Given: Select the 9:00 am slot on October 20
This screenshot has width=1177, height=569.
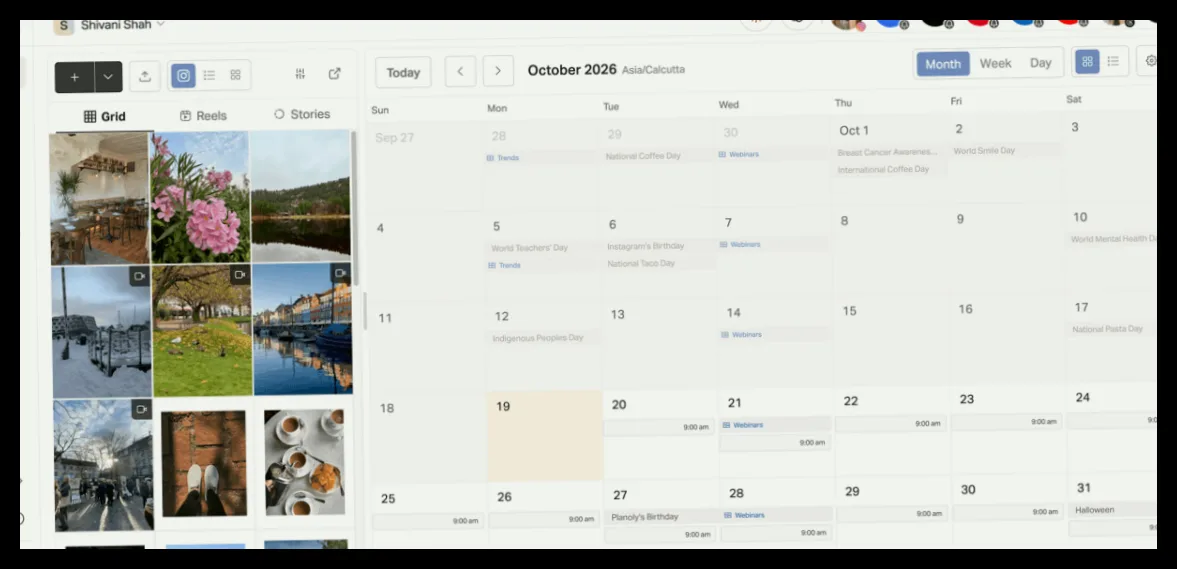Looking at the screenshot, I should [659, 427].
